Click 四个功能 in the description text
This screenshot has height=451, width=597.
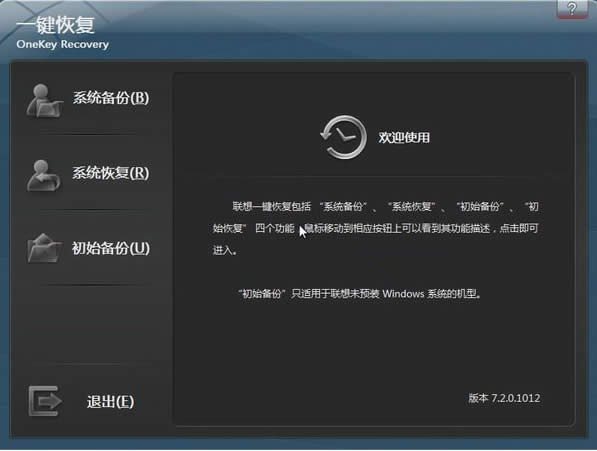275,228
